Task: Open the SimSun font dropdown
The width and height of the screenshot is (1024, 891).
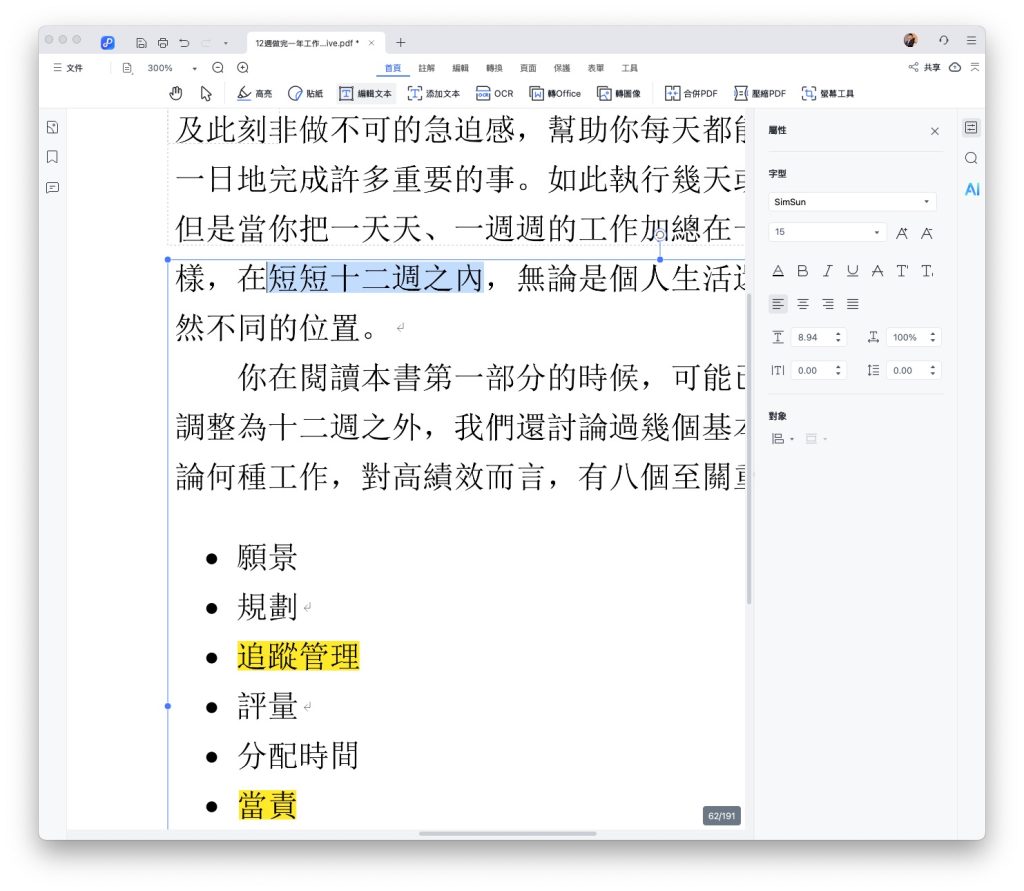Action: [852, 202]
